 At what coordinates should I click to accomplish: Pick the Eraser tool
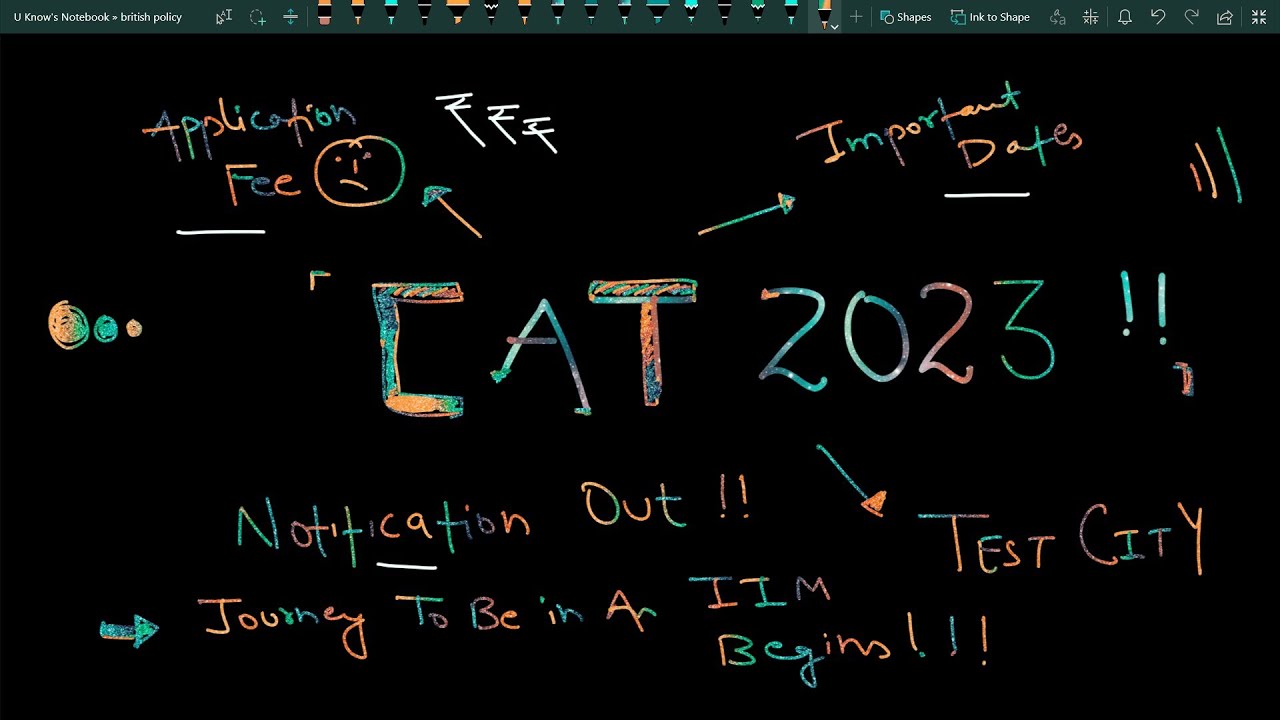click(x=324, y=13)
